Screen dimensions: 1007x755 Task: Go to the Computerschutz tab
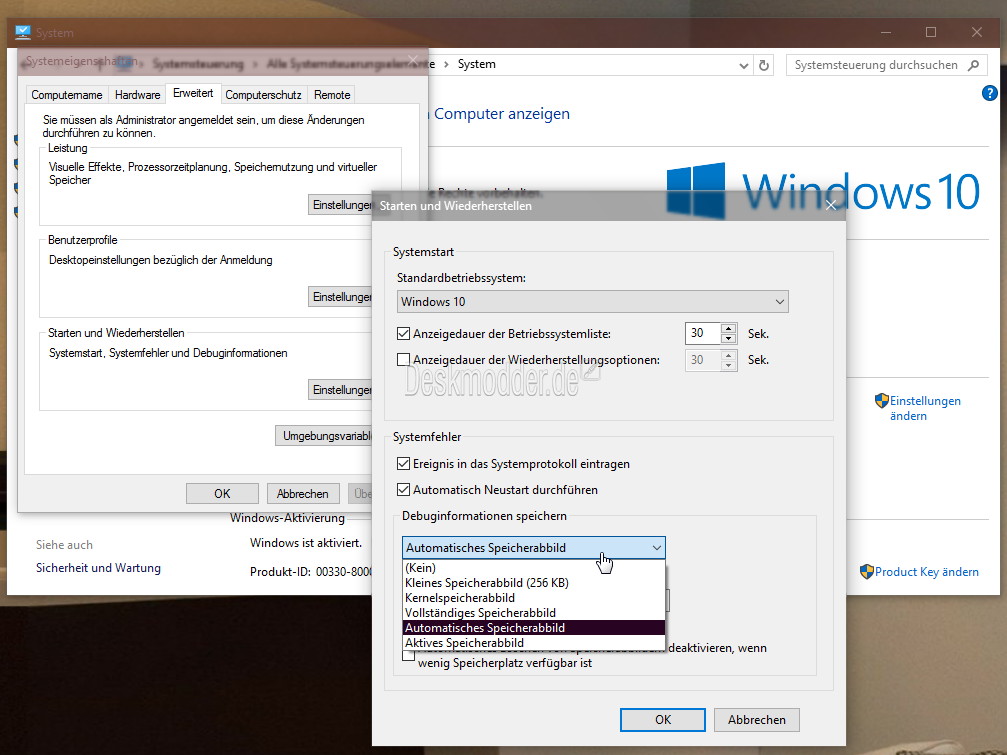[x=263, y=95]
